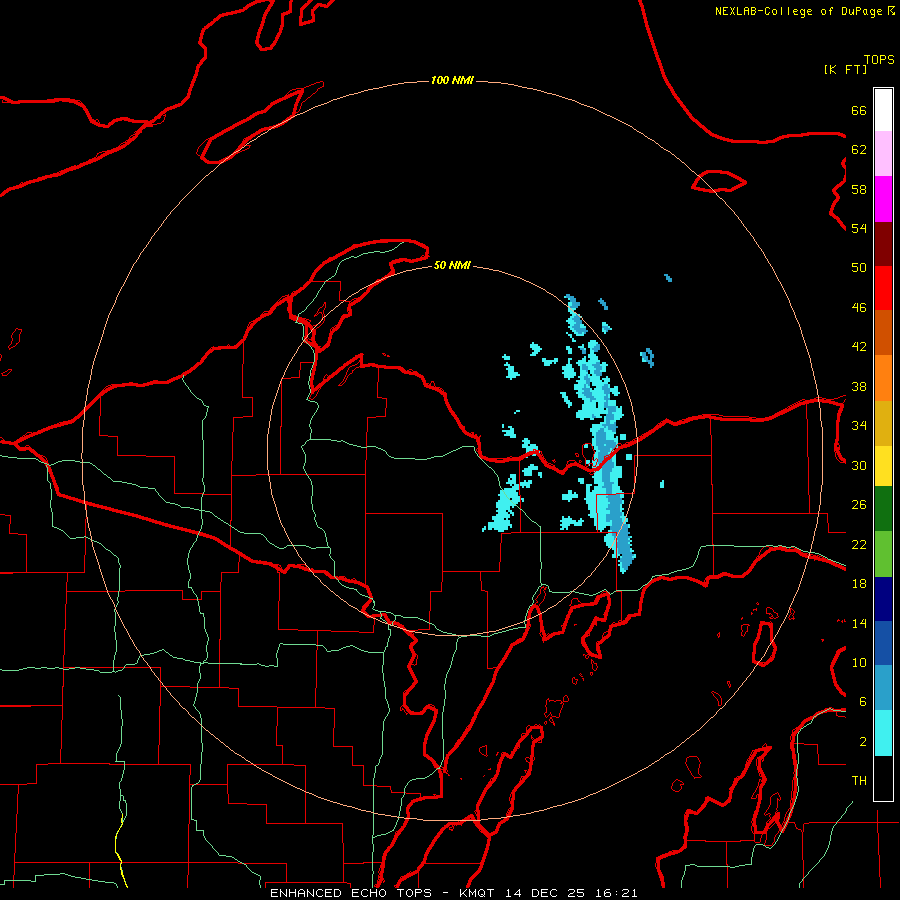Select the cyan legend swatch
The image size is (900, 900).
pyautogui.click(x=883, y=733)
